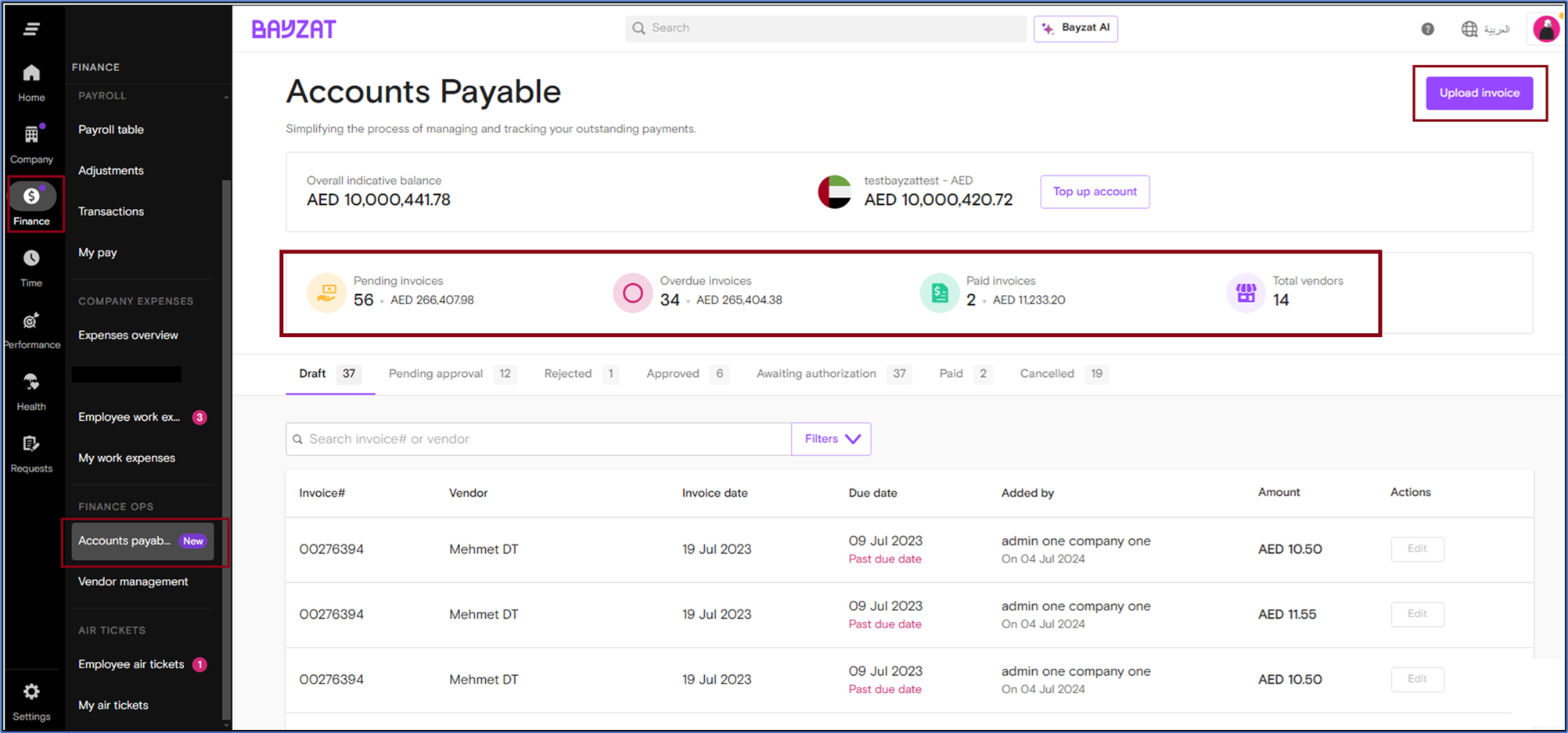Click the Upload invoice button
The width and height of the screenshot is (1568, 733).
pyautogui.click(x=1479, y=93)
